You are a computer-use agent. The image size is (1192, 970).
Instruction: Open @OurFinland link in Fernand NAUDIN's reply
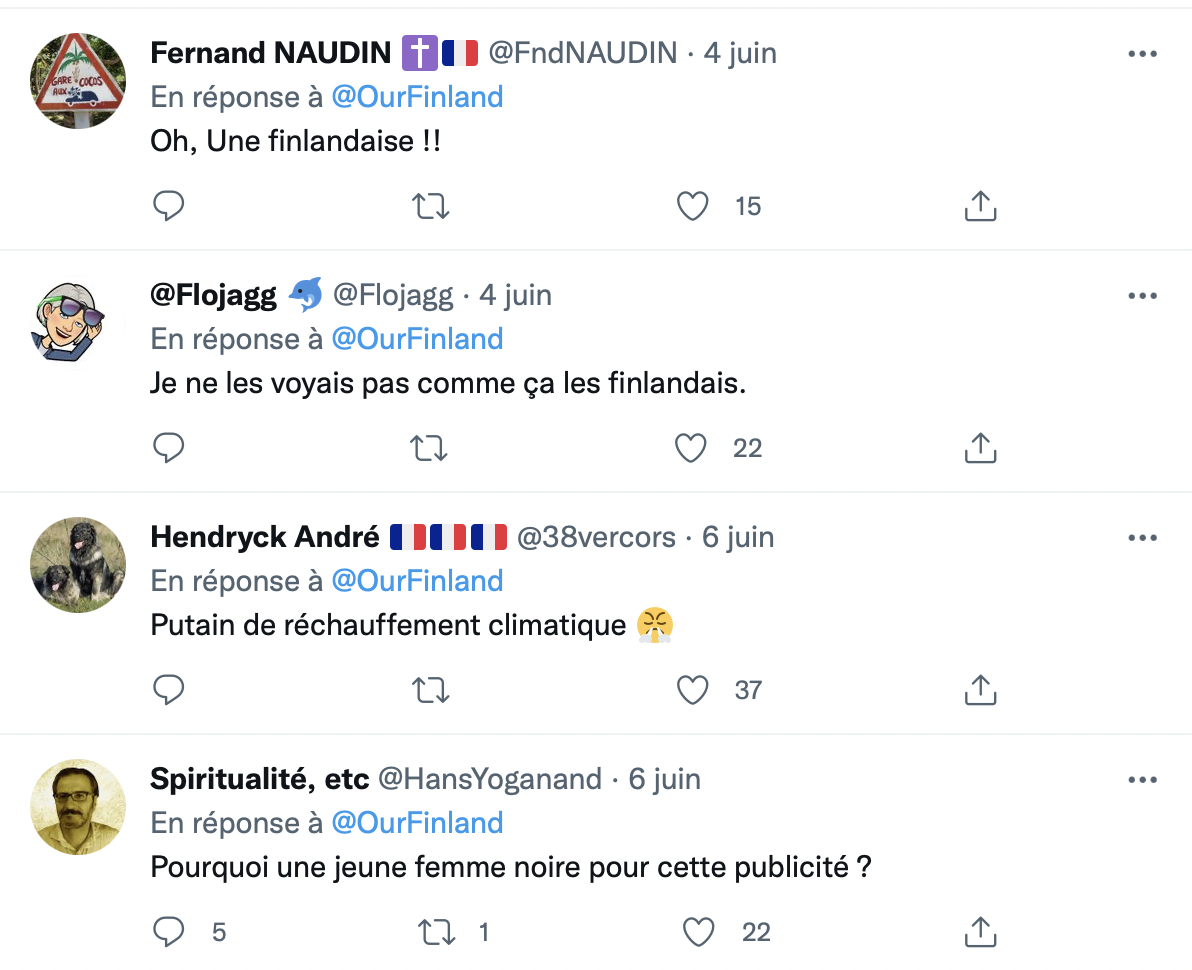417,97
